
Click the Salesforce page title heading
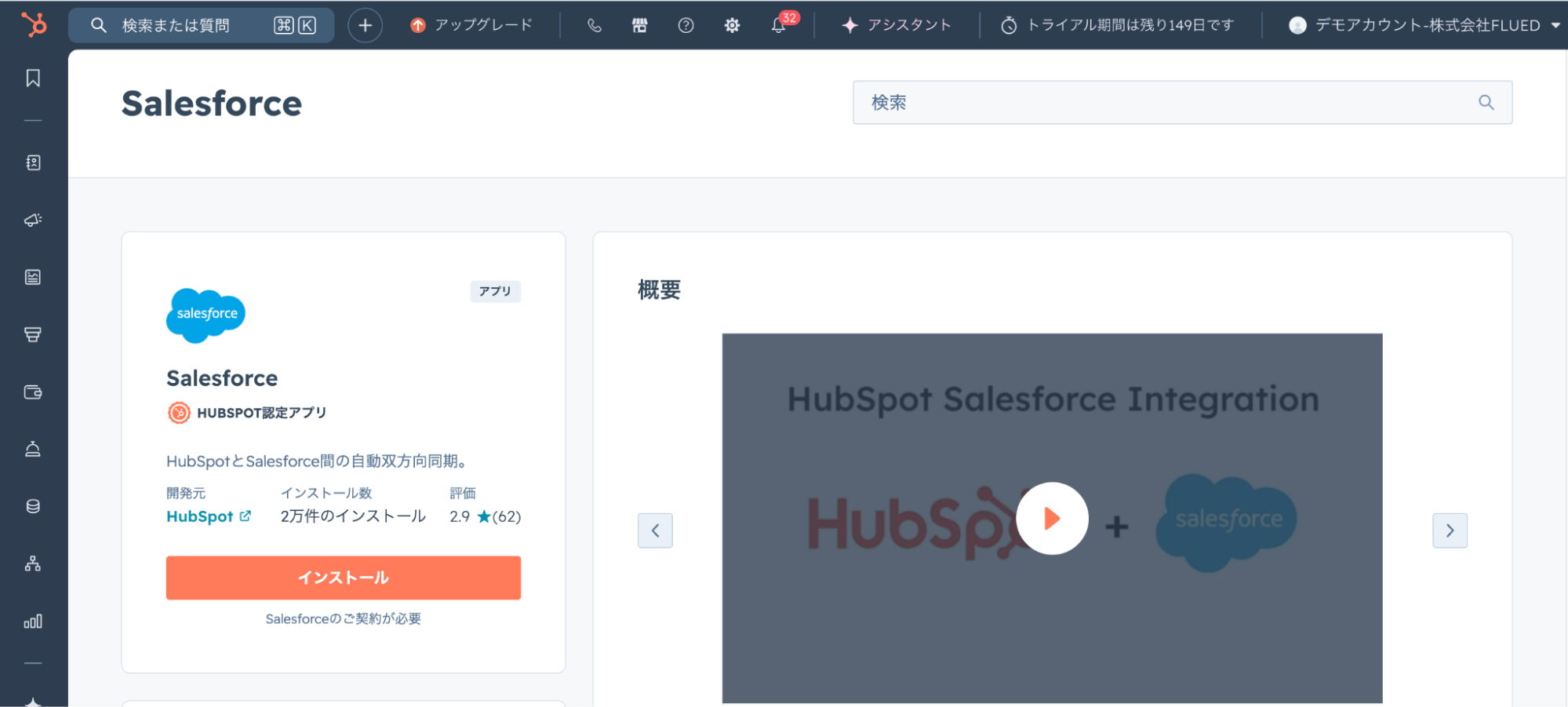click(x=212, y=104)
